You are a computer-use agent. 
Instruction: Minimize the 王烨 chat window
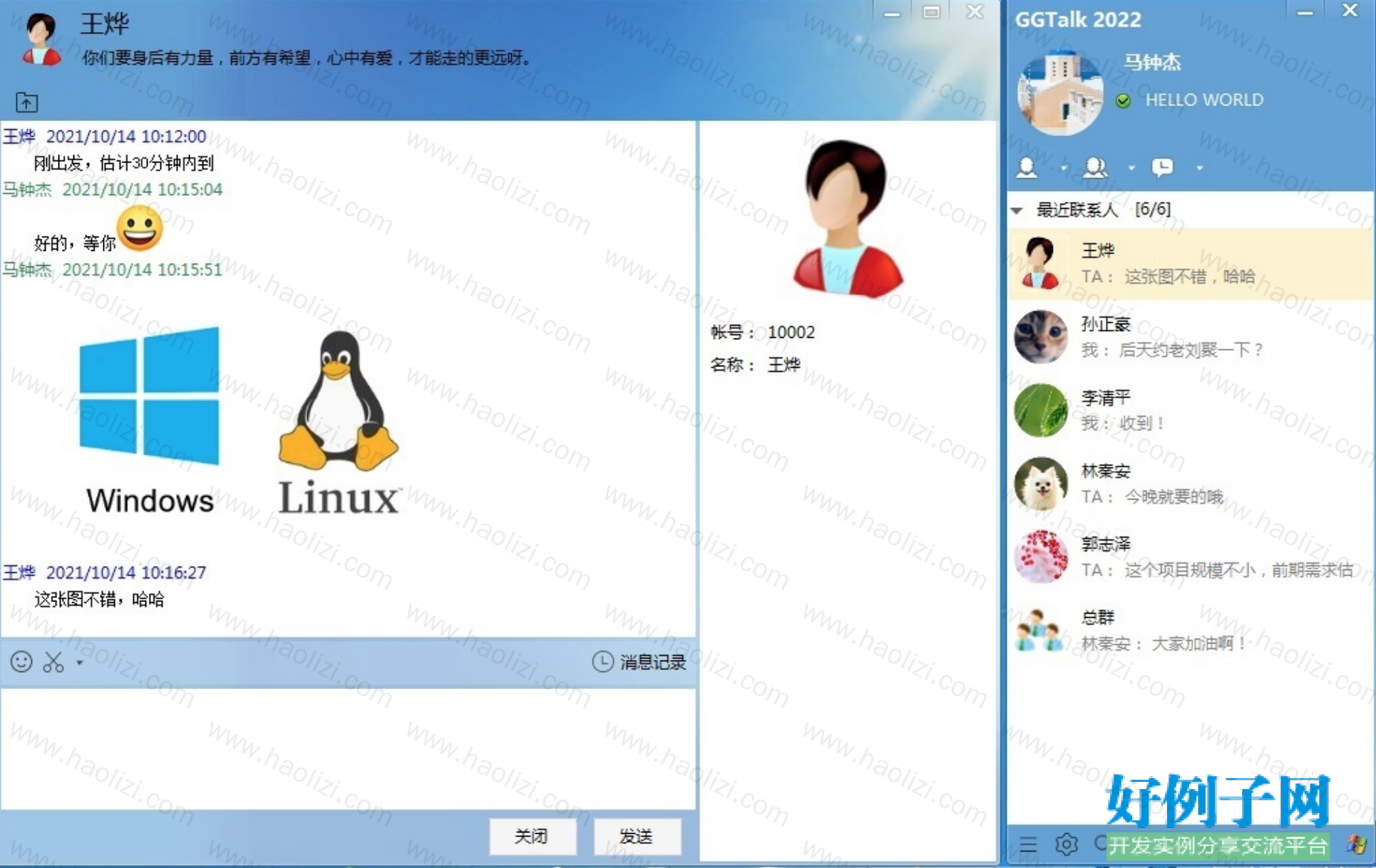click(891, 14)
